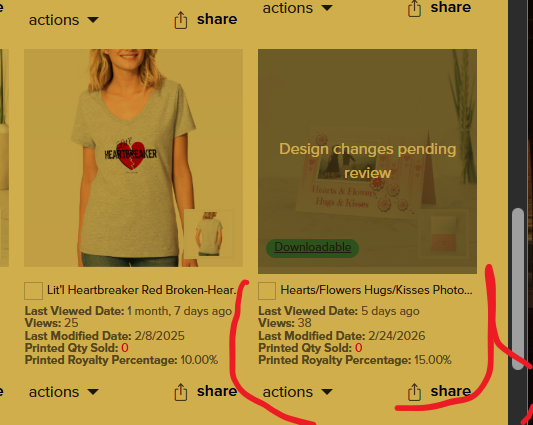Click share text below Hearts/Flowers card
533x425 pixels.
451,391
